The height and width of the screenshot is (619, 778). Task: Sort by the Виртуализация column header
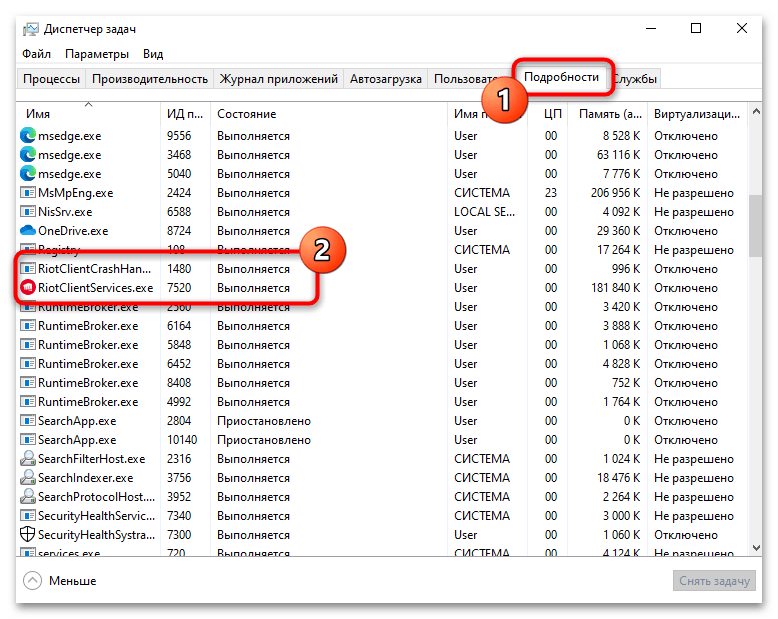pyautogui.click(x=697, y=114)
